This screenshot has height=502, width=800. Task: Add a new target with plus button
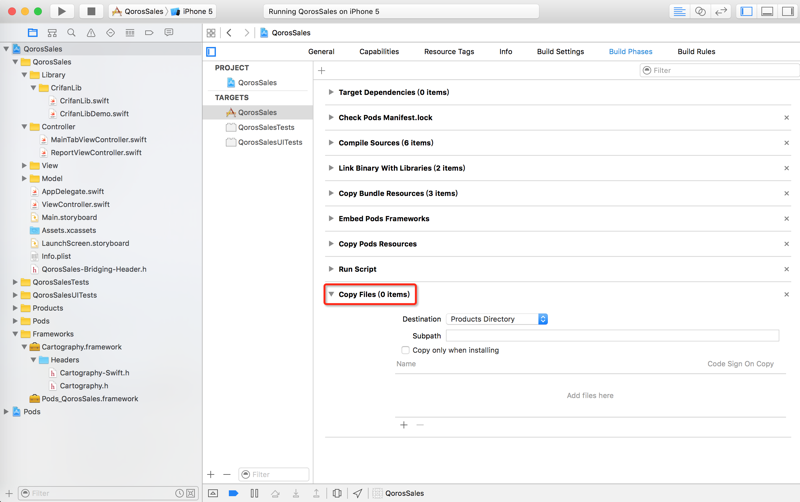point(211,474)
